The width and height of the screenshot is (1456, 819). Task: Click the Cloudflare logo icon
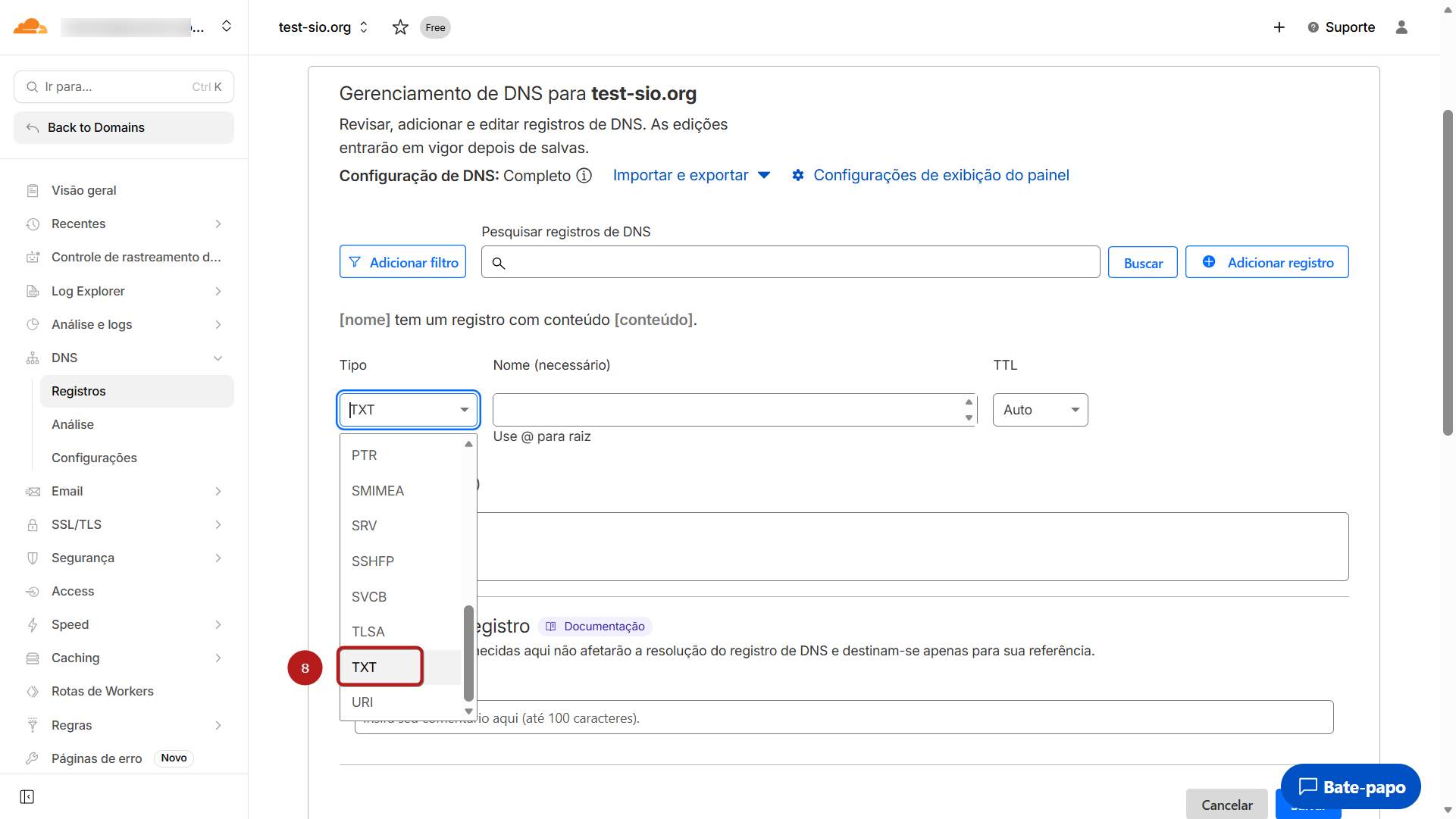(x=30, y=27)
